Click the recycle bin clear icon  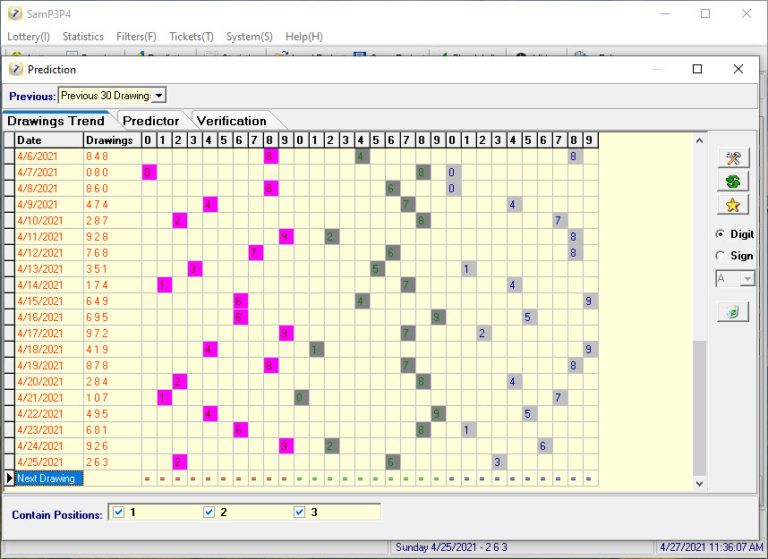[x=732, y=311]
